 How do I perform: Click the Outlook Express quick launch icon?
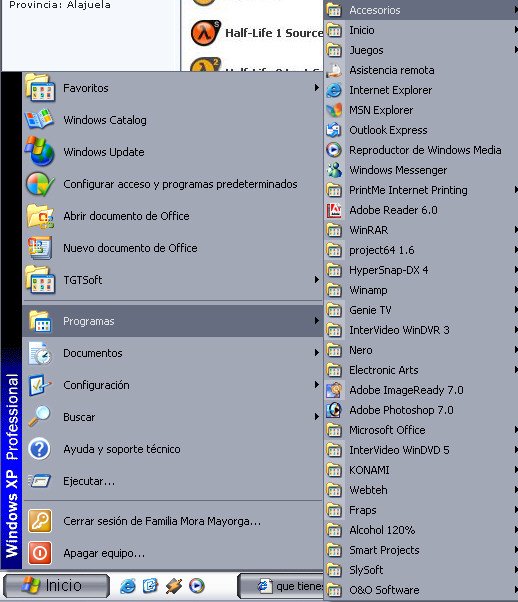coord(150,586)
